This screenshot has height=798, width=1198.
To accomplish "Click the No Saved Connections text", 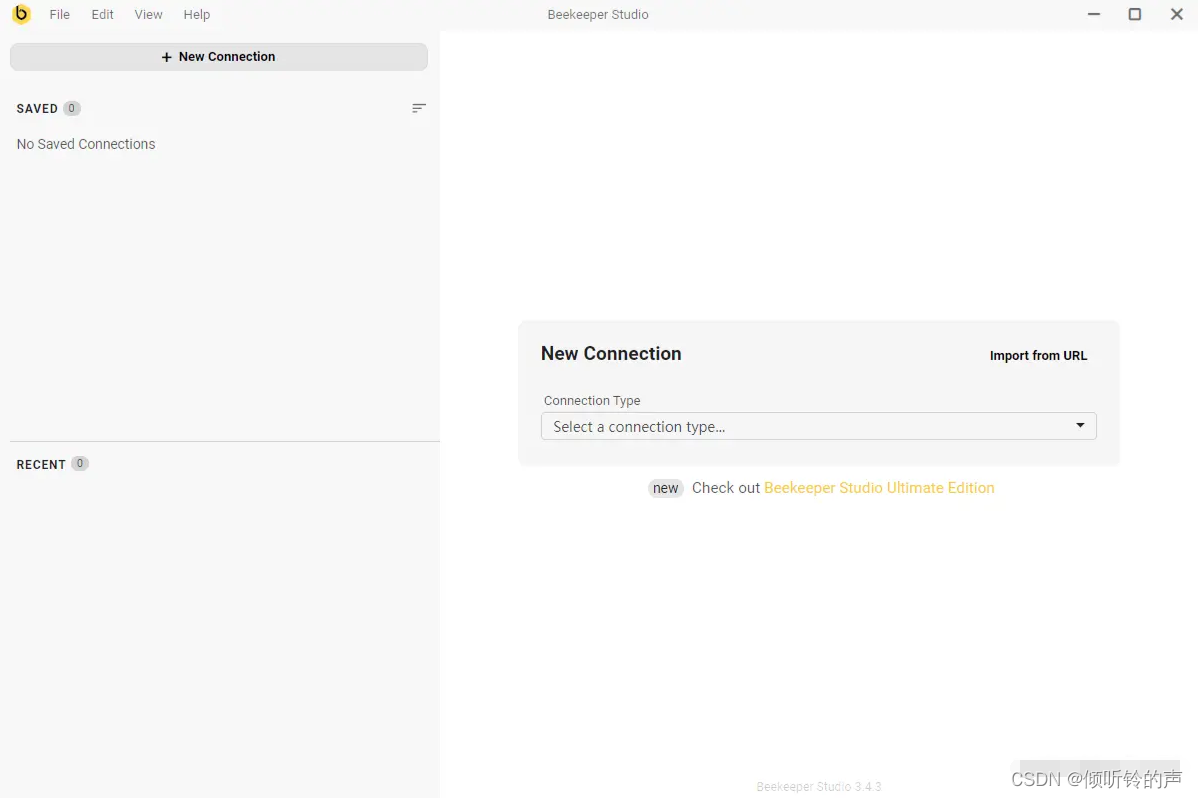I will click(x=86, y=144).
